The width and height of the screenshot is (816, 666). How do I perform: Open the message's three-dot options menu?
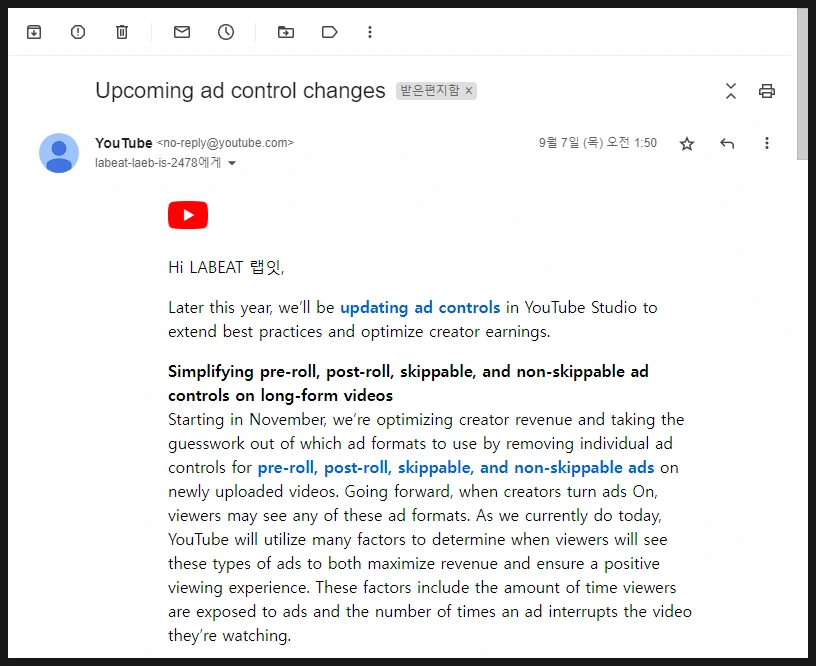click(x=767, y=143)
